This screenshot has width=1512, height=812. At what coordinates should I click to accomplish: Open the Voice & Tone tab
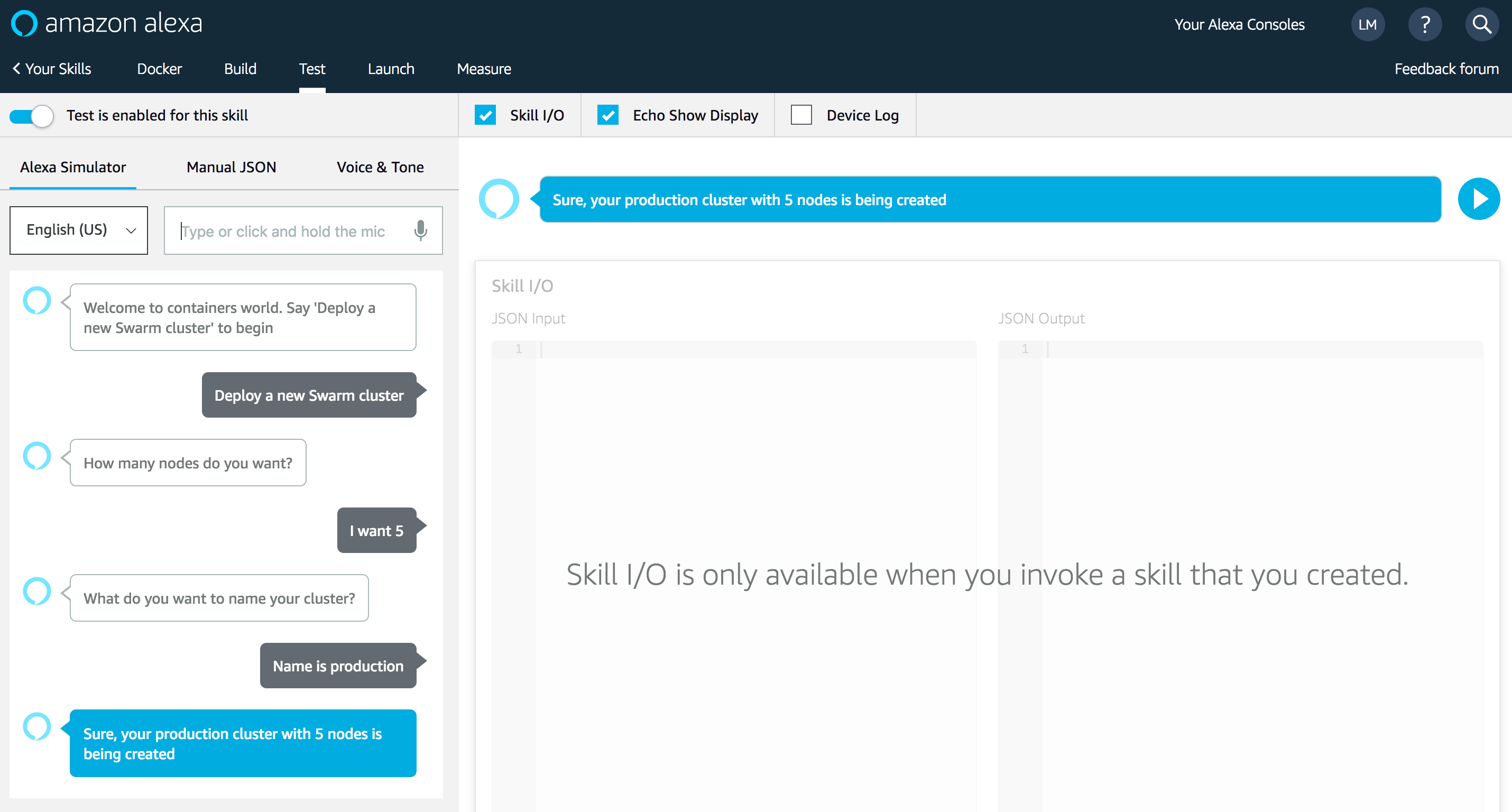(380, 168)
